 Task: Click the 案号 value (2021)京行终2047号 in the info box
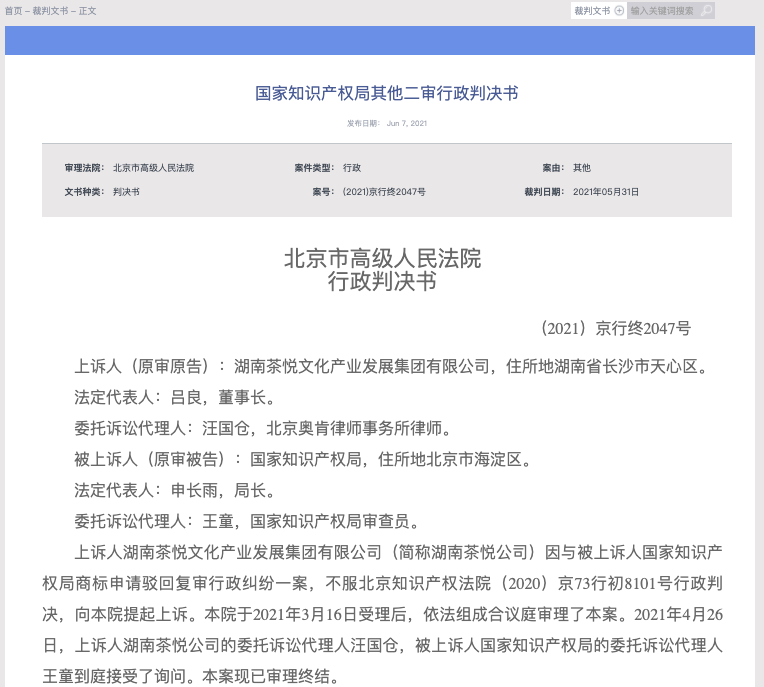coord(384,191)
